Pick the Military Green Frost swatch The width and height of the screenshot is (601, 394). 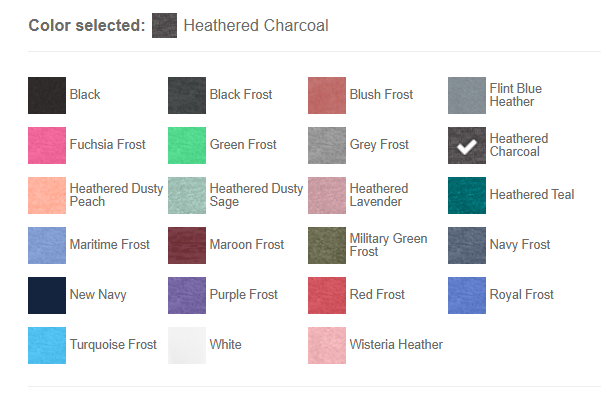[x=327, y=245]
